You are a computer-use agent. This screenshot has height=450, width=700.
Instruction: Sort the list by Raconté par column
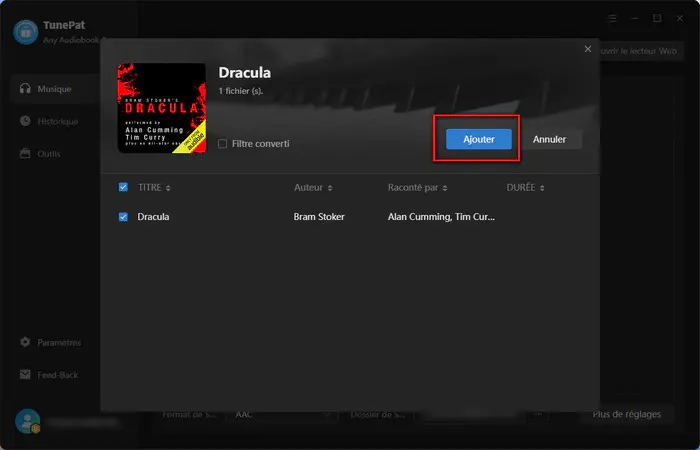tap(417, 188)
